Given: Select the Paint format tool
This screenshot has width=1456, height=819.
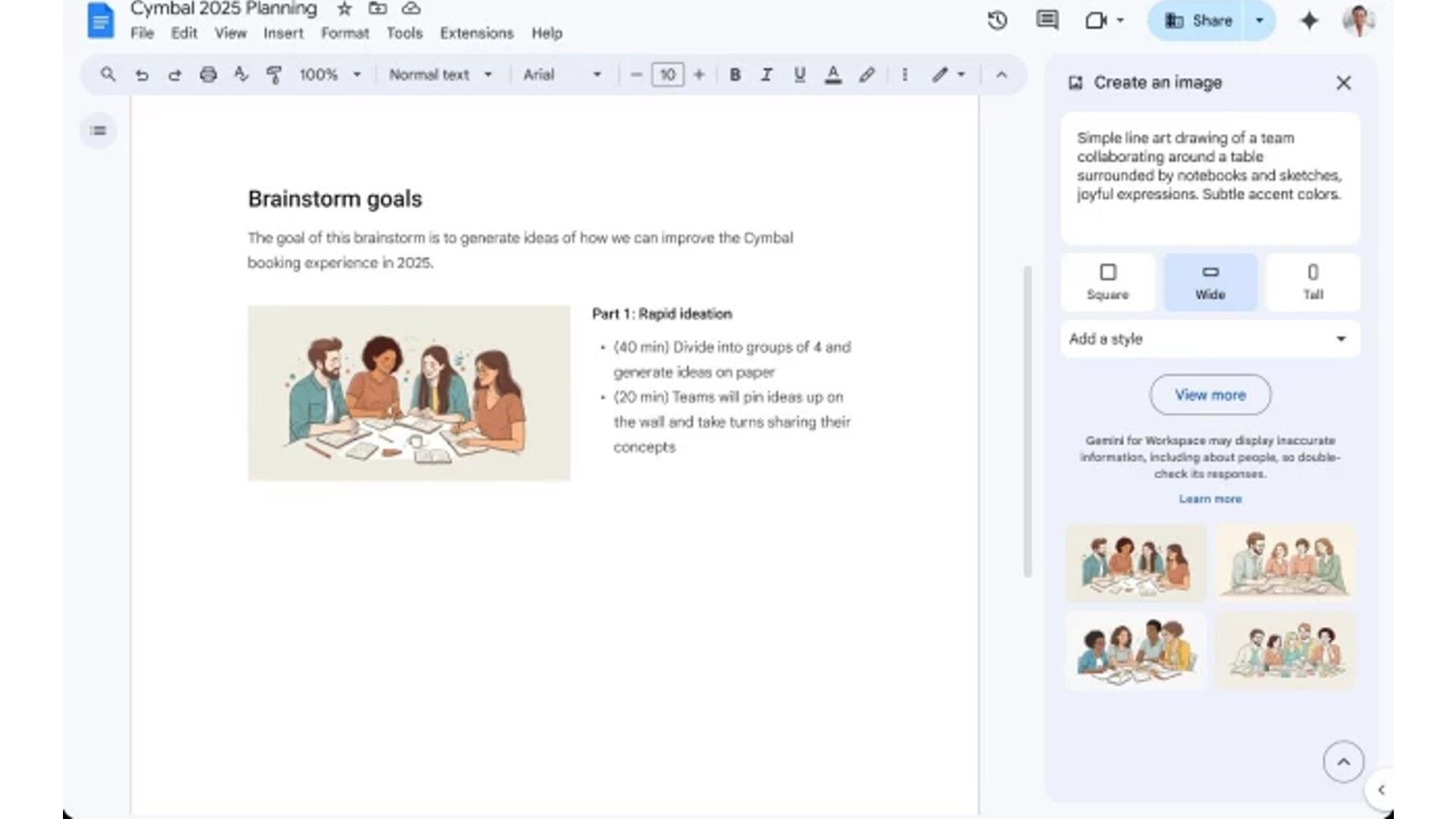Looking at the screenshot, I should point(274,74).
